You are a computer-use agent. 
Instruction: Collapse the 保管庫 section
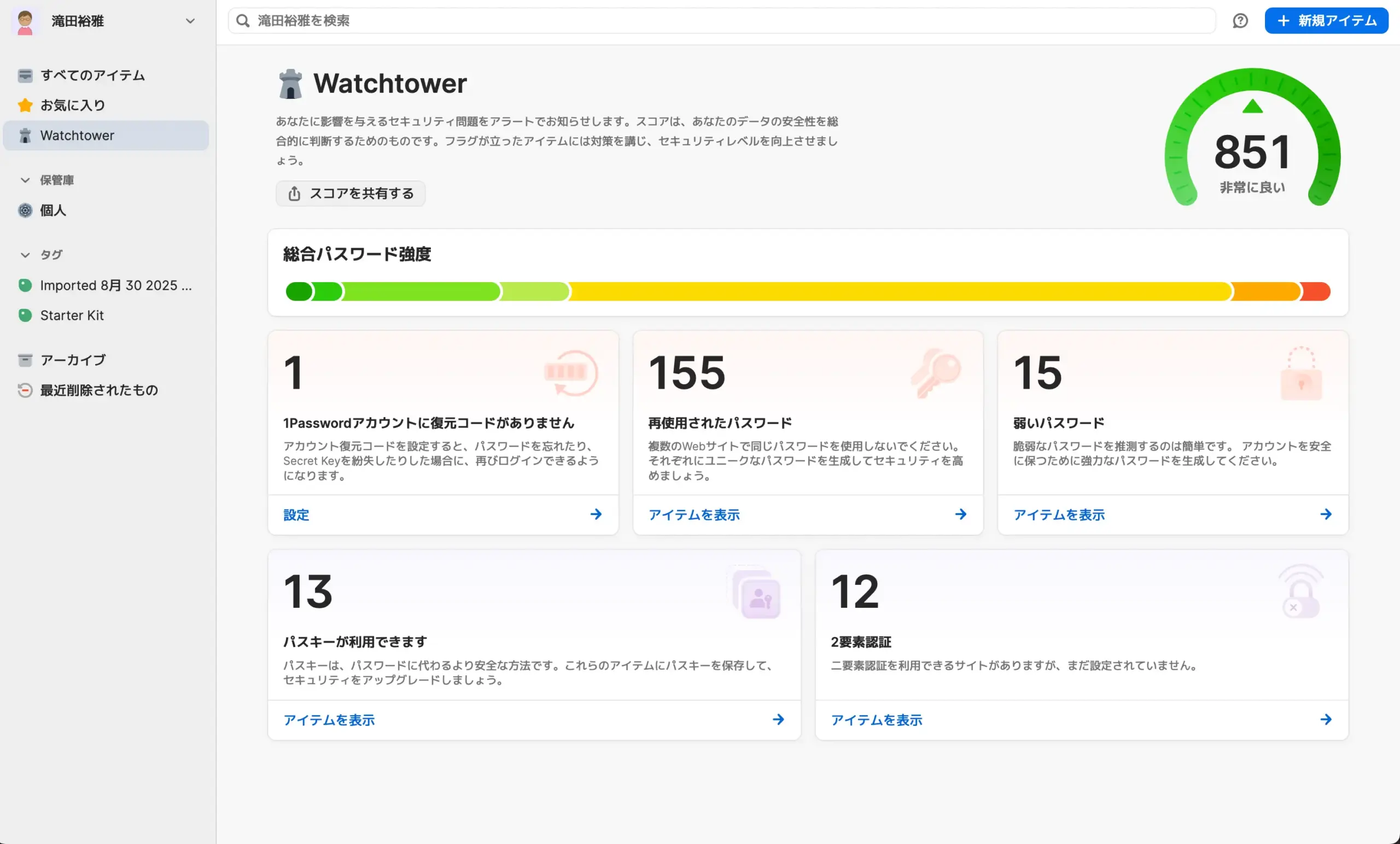[25, 180]
